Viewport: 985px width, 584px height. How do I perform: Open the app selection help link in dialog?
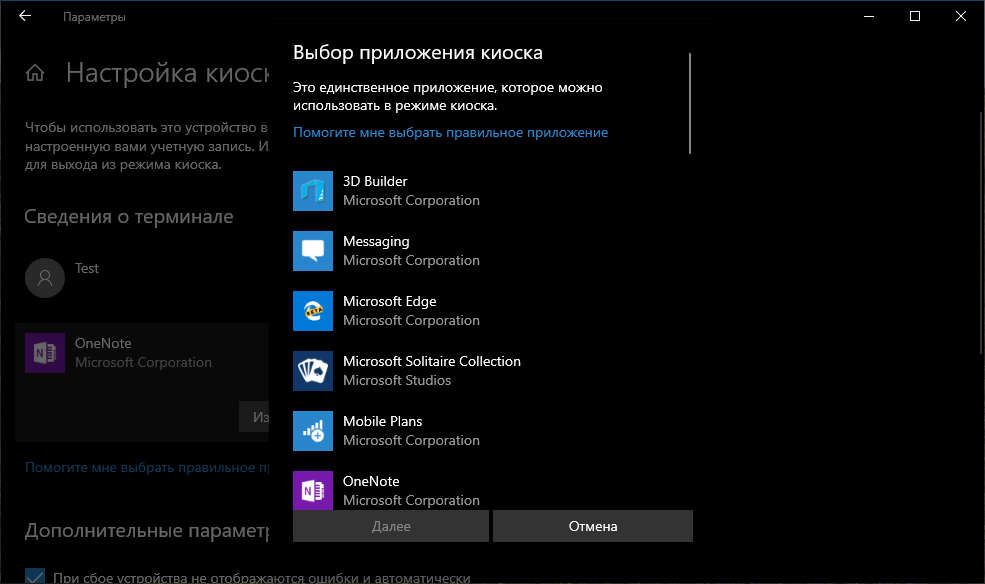pyautogui.click(x=450, y=132)
